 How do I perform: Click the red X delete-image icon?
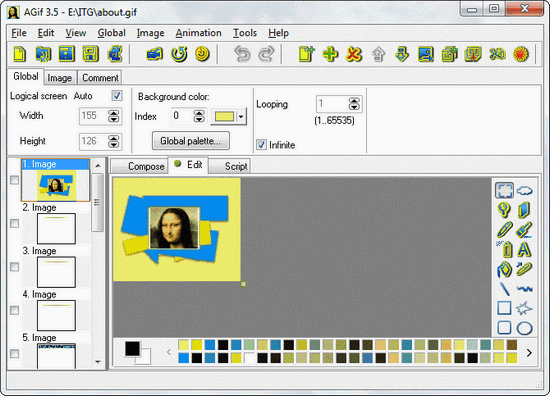354,54
